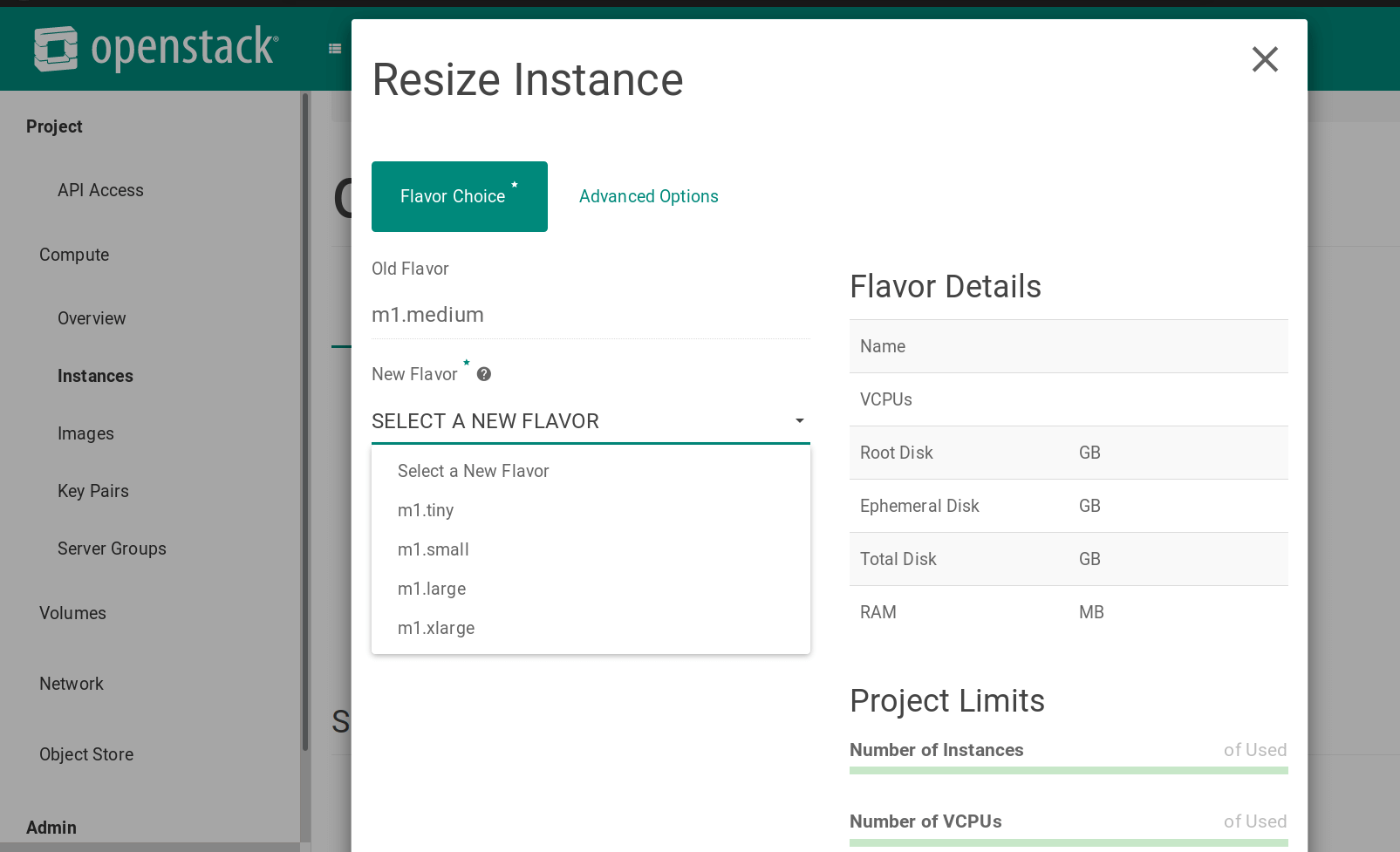Open the Key Pairs page
1400x852 pixels.
coord(92,491)
